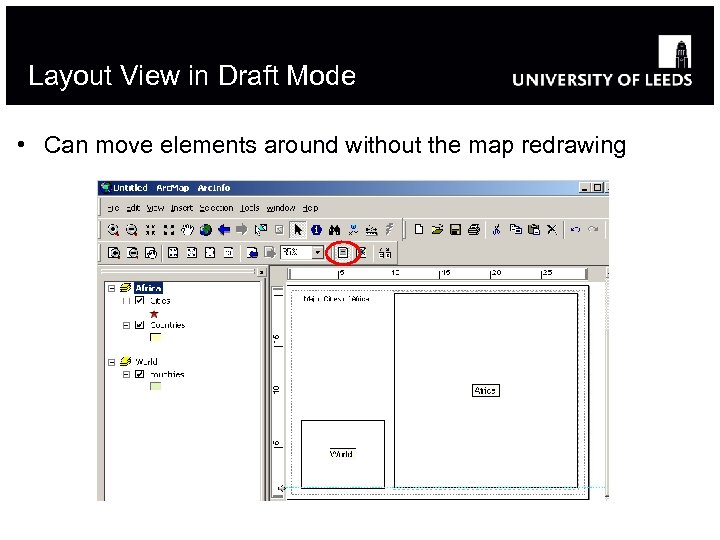720x540 pixels.
Task: Uncheck the Africa Countries layer checkbox
Action: [x=140, y=325]
